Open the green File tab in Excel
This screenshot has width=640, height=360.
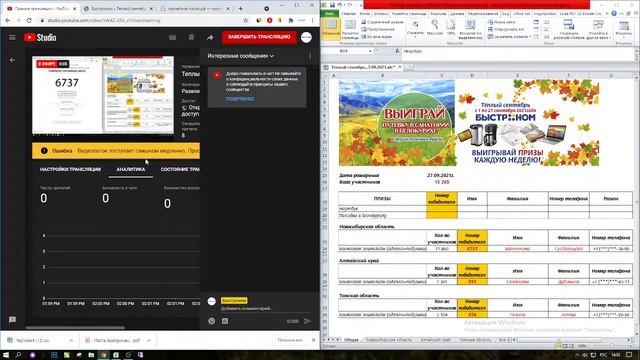pos(330,13)
